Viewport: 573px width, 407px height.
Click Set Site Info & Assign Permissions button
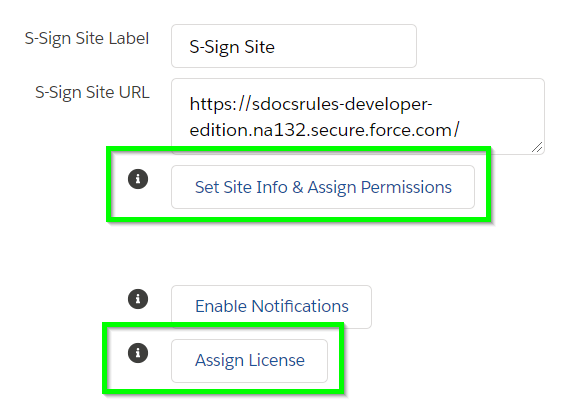pyautogui.click(x=323, y=187)
